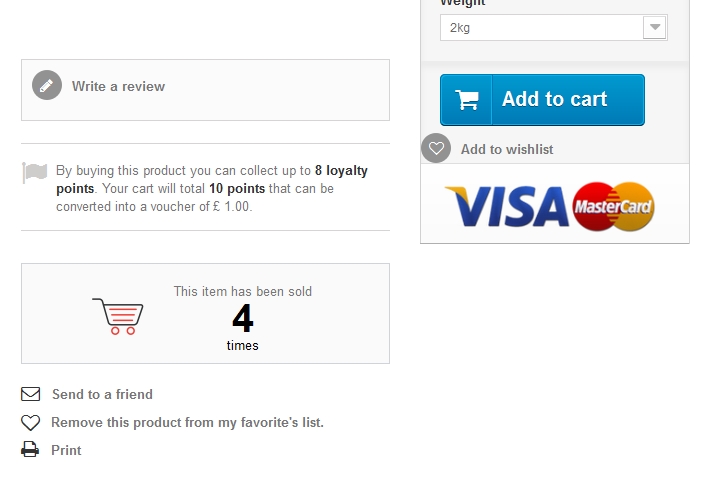Image resolution: width=715 pixels, height=479 pixels.
Task: Remove this product from my favorite's list
Action: click(187, 422)
